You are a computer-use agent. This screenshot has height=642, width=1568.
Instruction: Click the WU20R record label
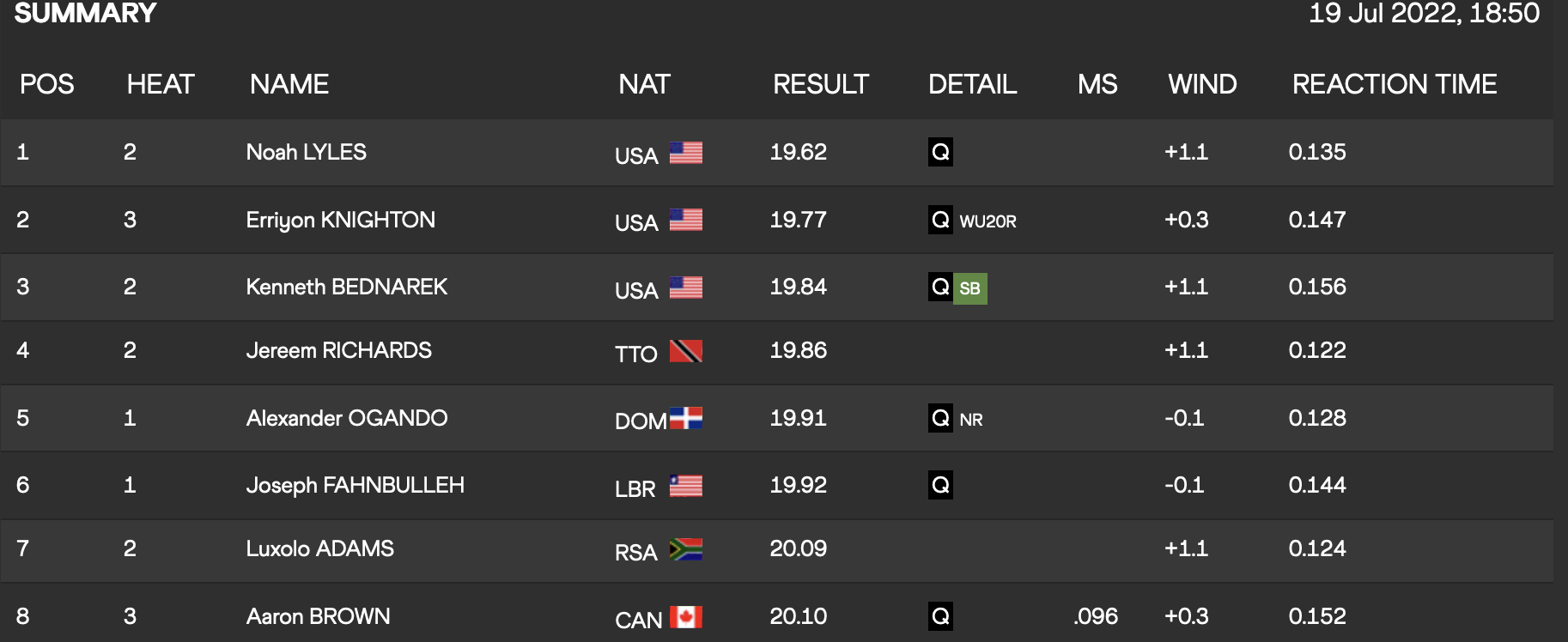pyautogui.click(x=988, y=221)
